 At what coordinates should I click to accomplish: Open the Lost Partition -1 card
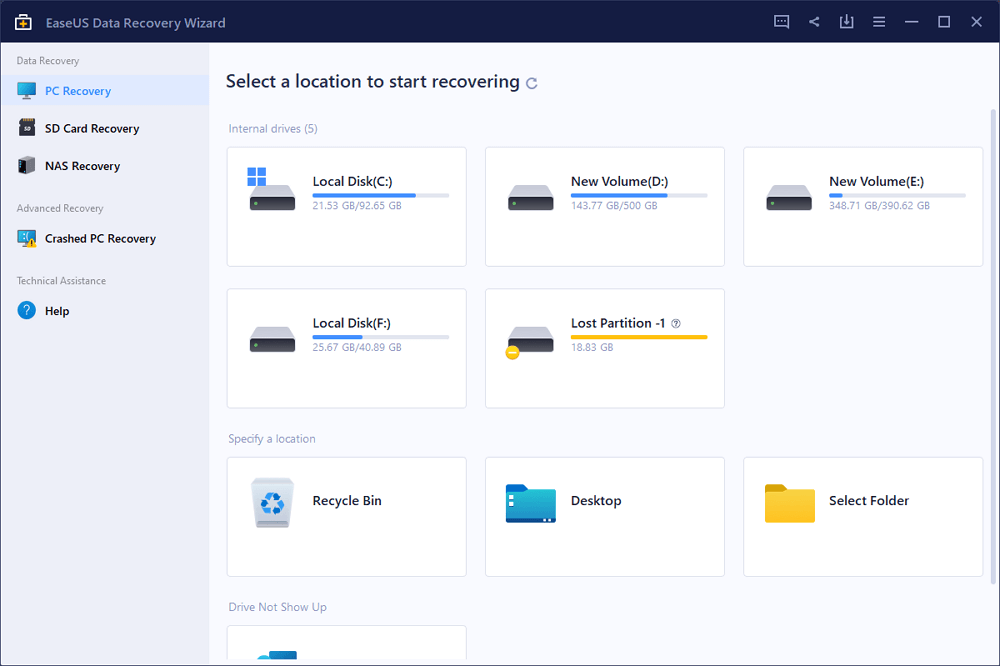604,349
